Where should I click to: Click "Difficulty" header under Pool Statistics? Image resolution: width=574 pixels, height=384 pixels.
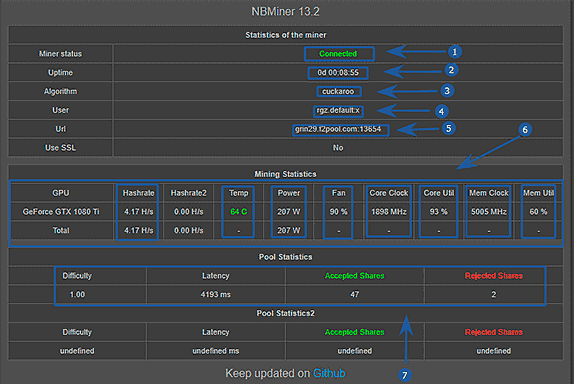tap(77, 276)
